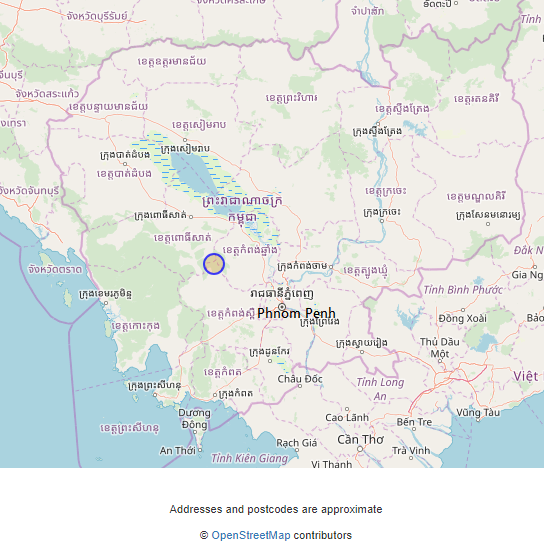Click the Dương Đông island town label
This screenshot has height=542, width=544.
tap(194, 418)
